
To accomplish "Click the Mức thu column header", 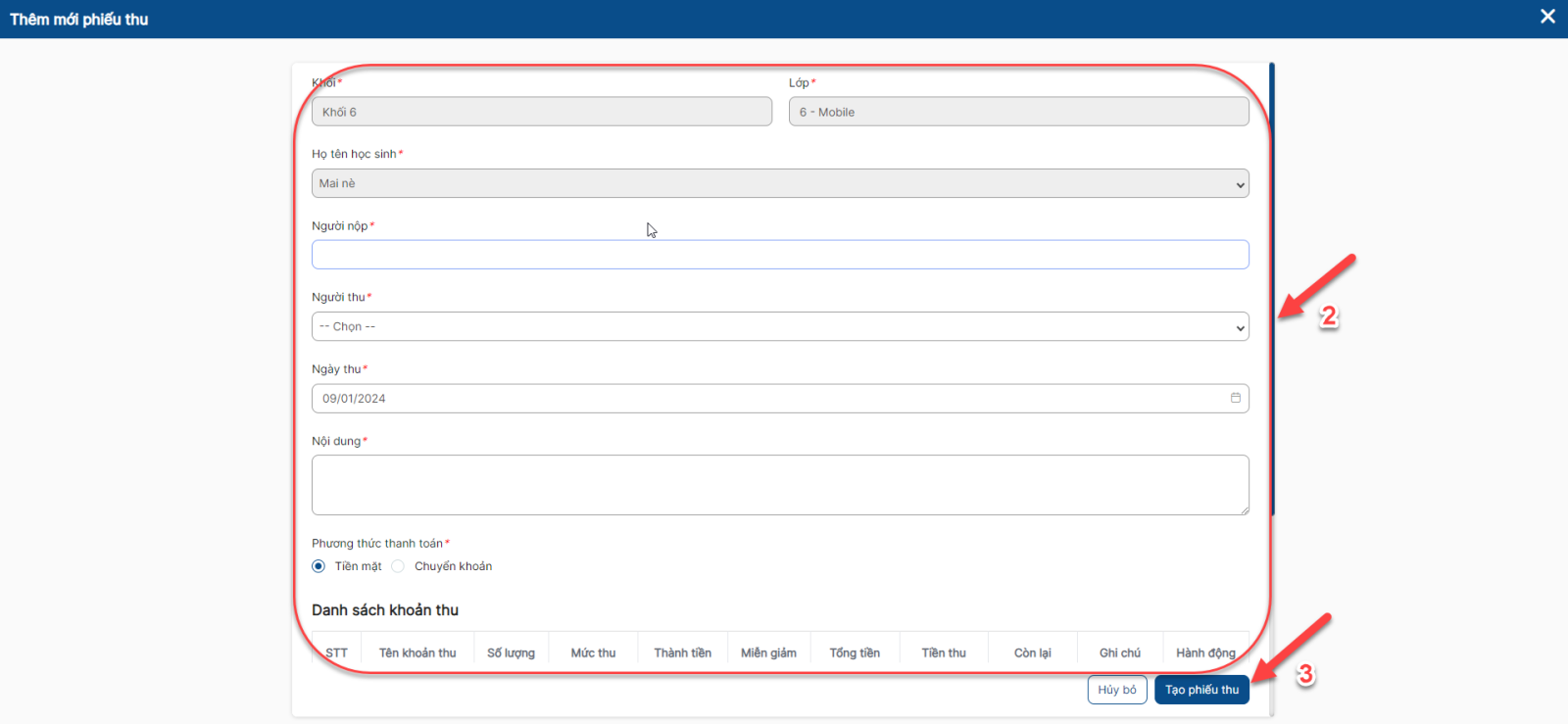I will pos(594,652).
